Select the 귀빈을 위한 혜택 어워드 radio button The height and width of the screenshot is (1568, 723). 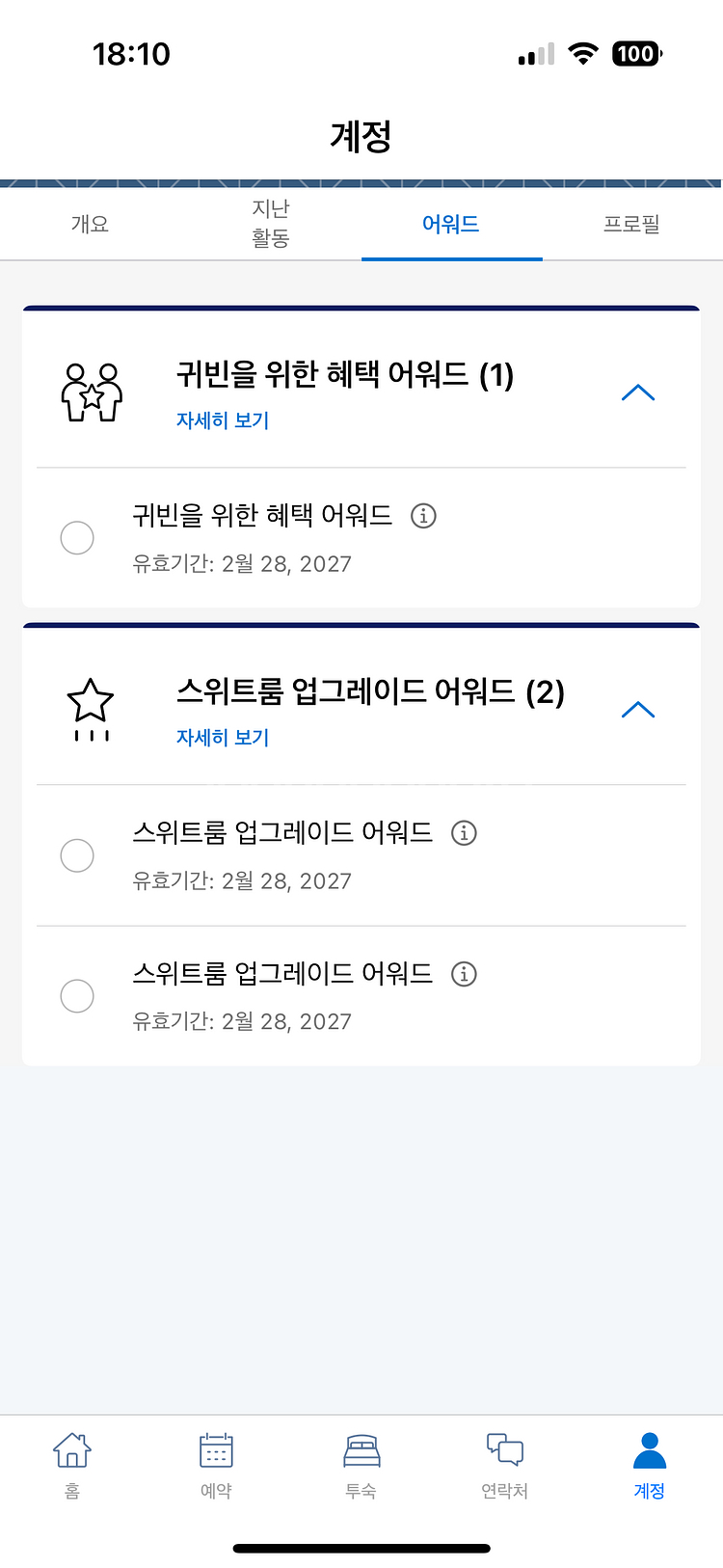point(77,537)
